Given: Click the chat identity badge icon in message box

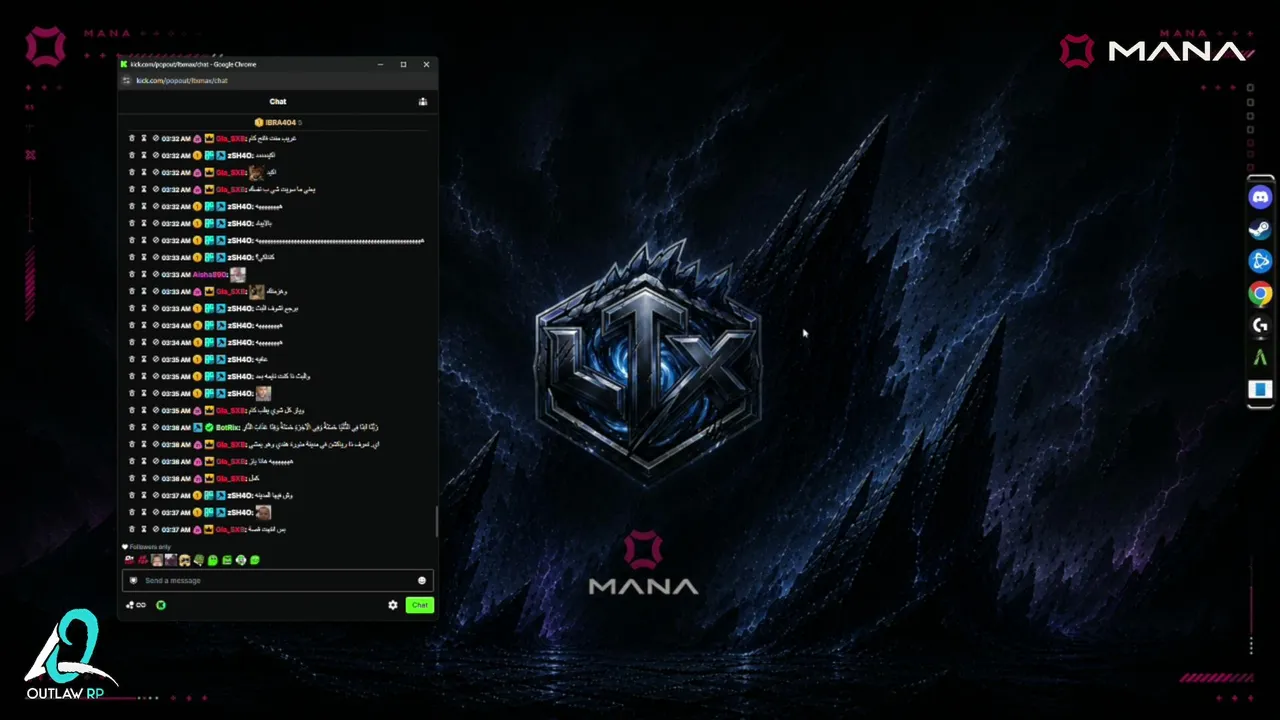Looking at the screenshot, I should (x=133, y=580).
